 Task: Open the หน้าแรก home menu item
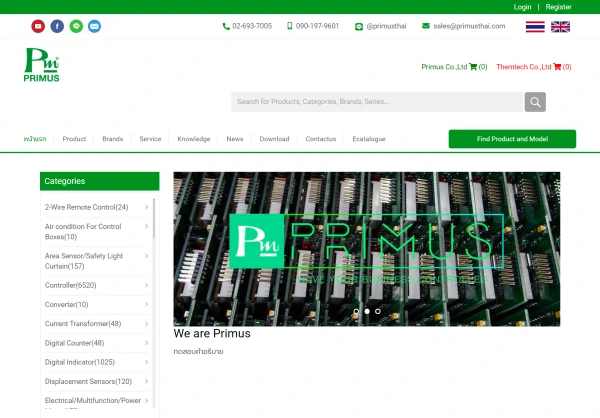tap(35, 139)
